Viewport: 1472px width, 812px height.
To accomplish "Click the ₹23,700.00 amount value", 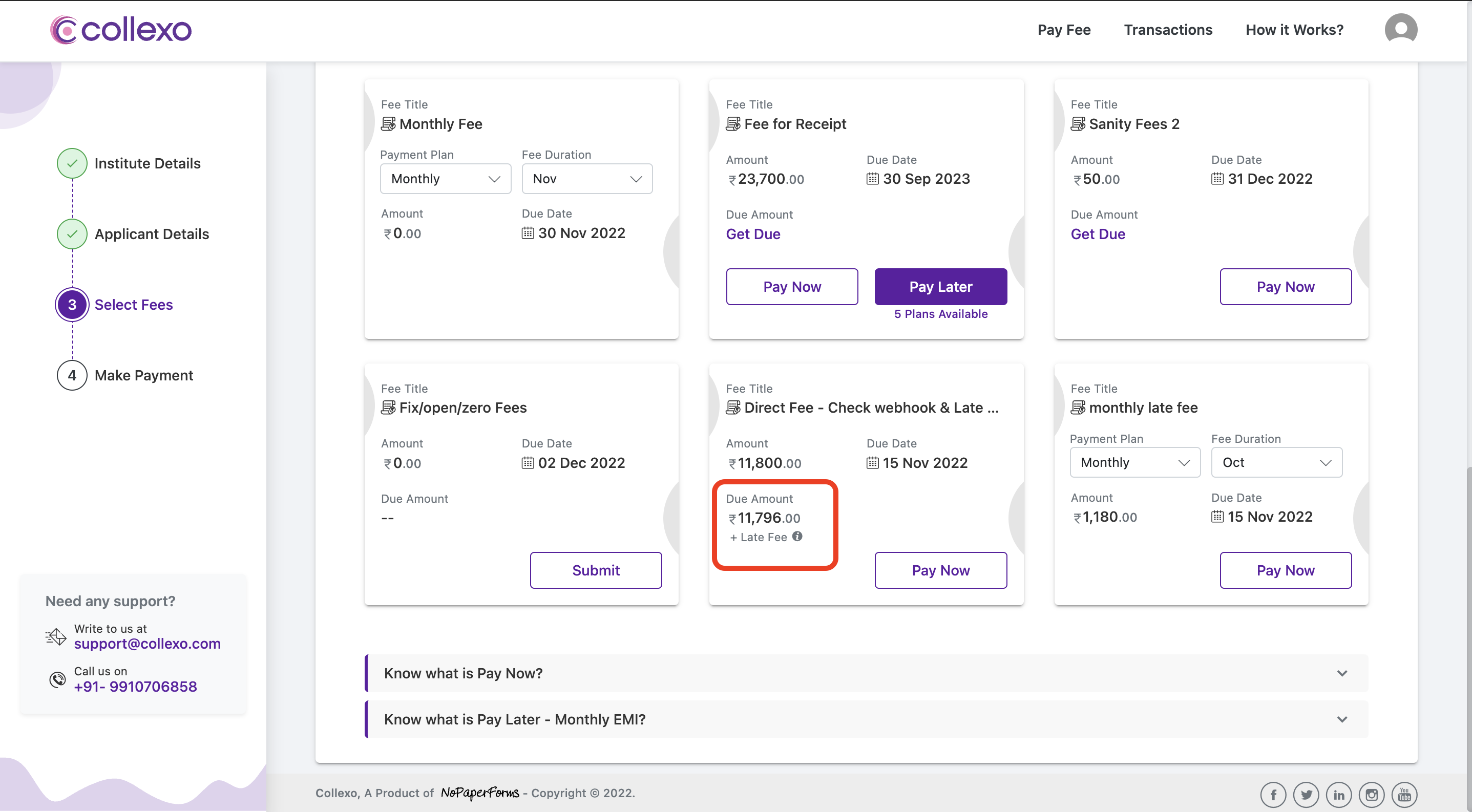I will (766, 179).
